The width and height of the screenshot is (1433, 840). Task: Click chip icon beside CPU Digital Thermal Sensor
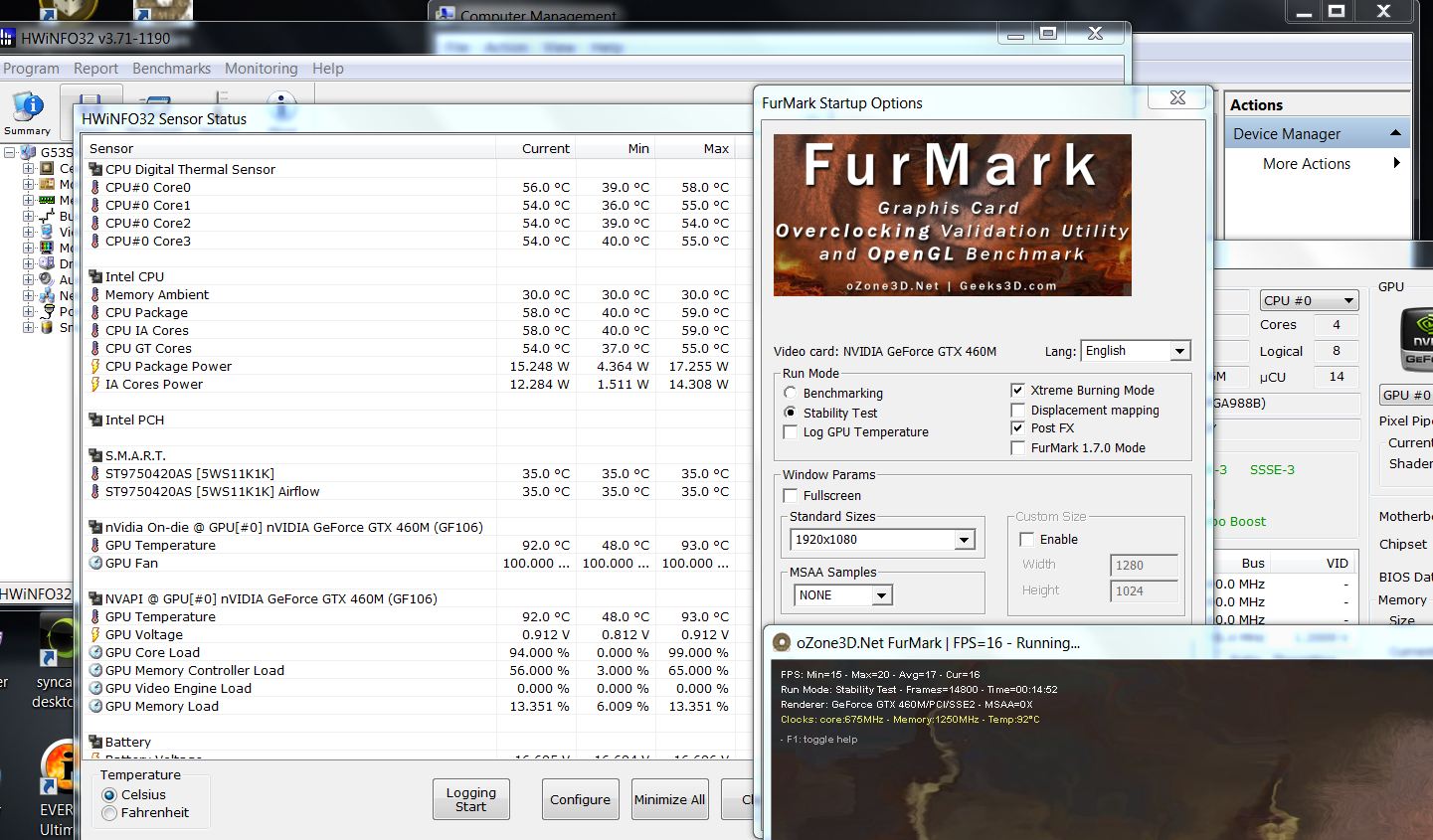pyautogui.click(x=95, y=169)
